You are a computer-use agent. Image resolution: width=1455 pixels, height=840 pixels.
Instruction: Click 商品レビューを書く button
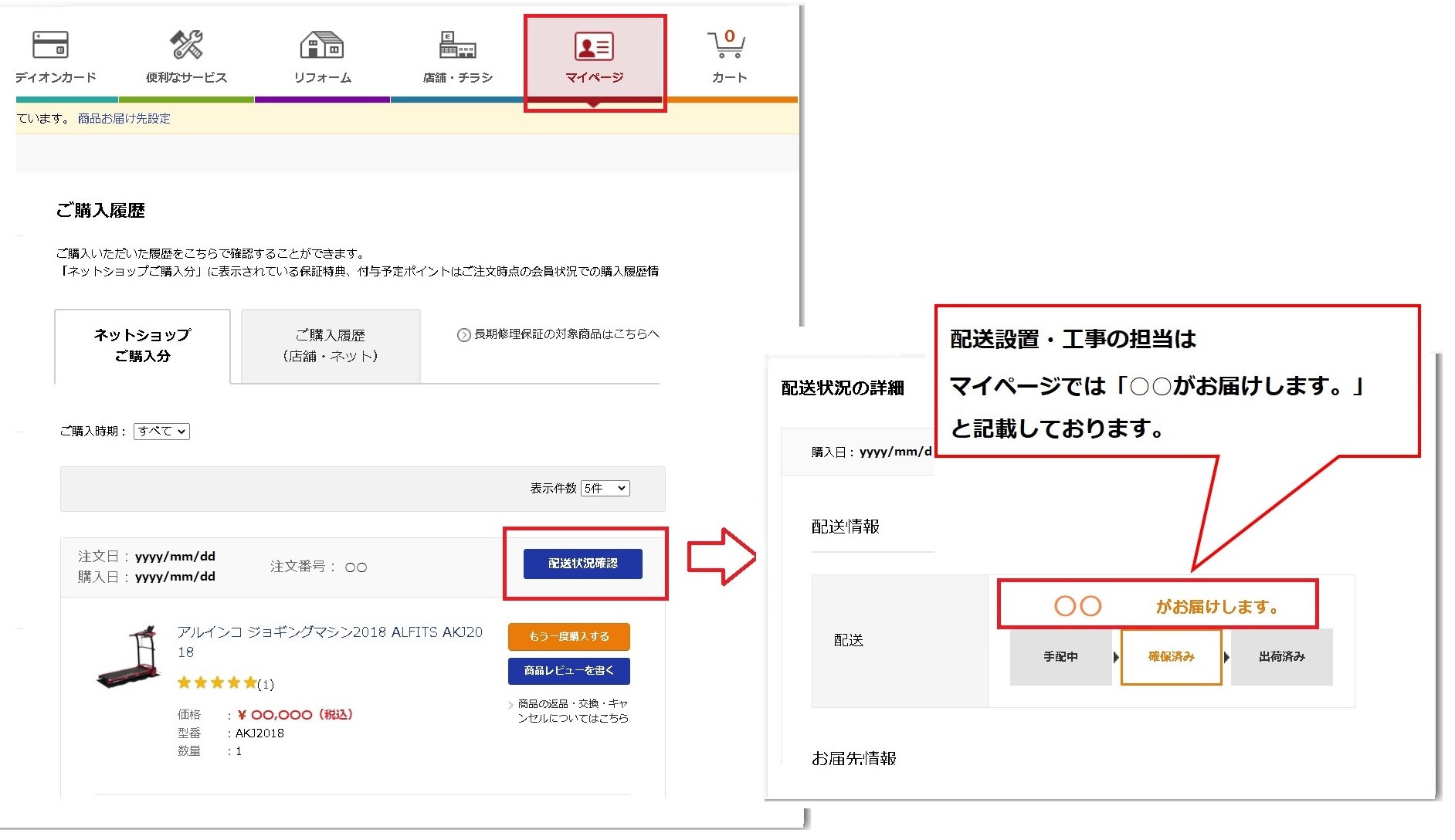pos(568,671)
